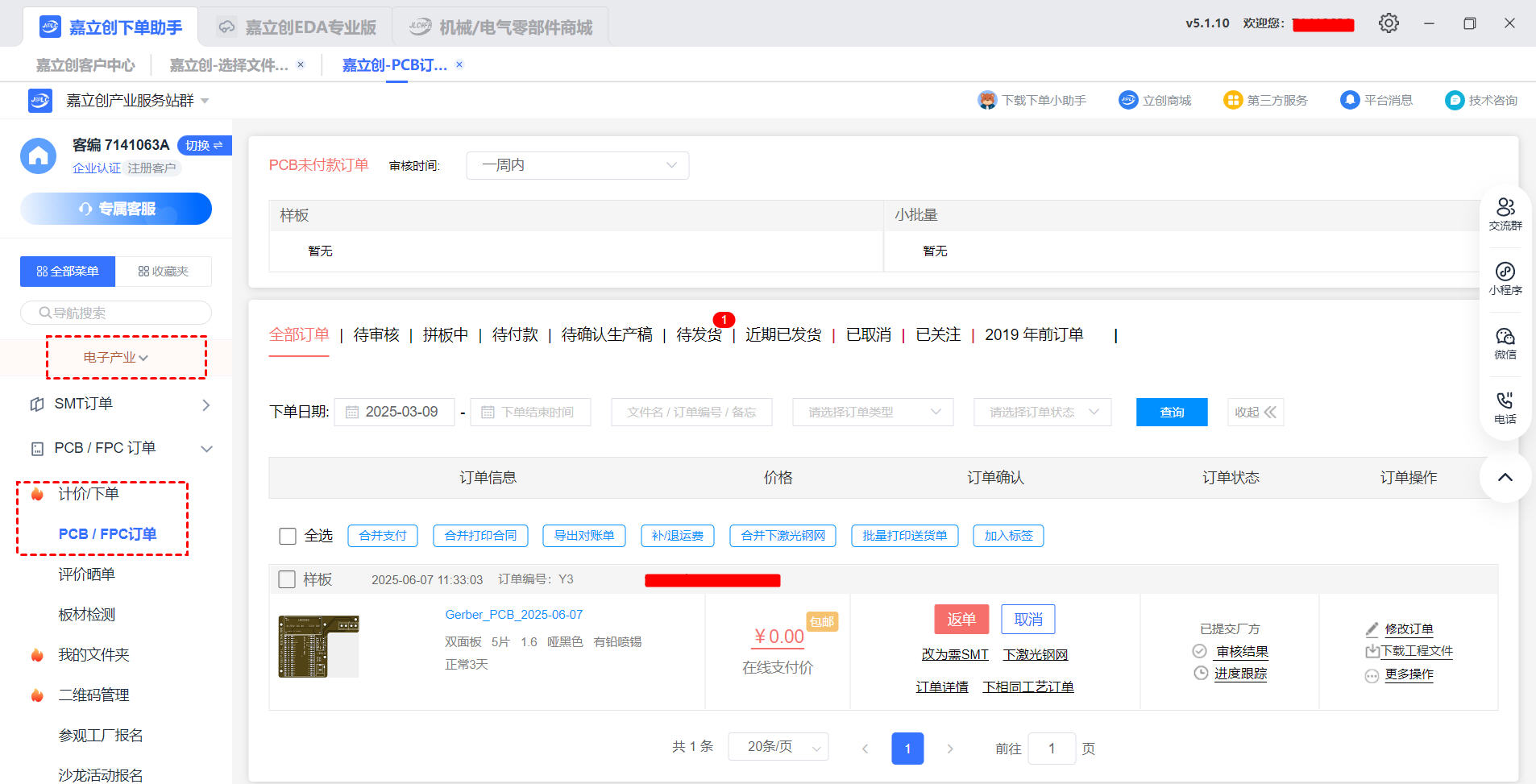Select the 待审核 order tab
This screenshot has height=784, width=1536.
376,334
